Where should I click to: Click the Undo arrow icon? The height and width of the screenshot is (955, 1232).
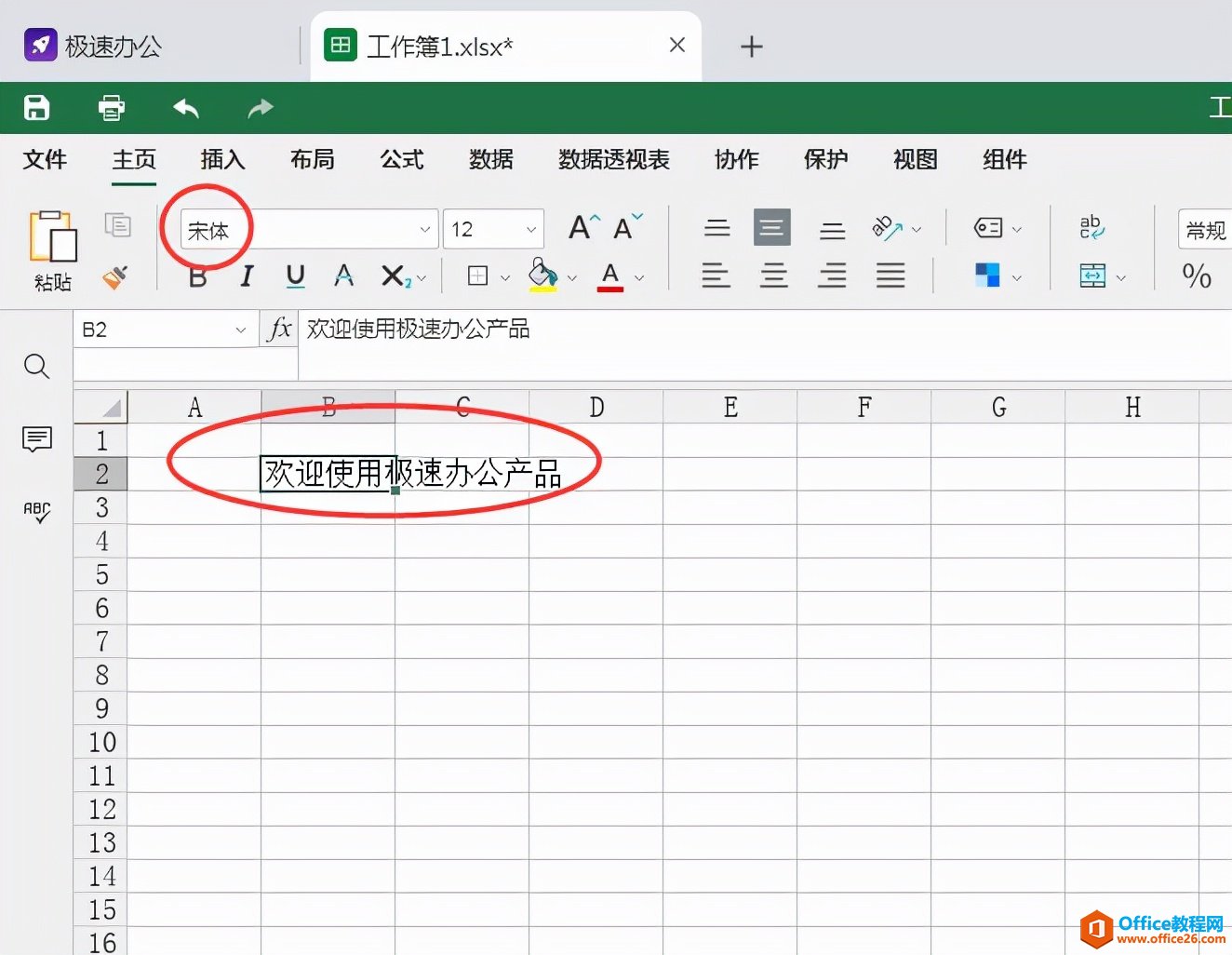(x=185, y=107)
